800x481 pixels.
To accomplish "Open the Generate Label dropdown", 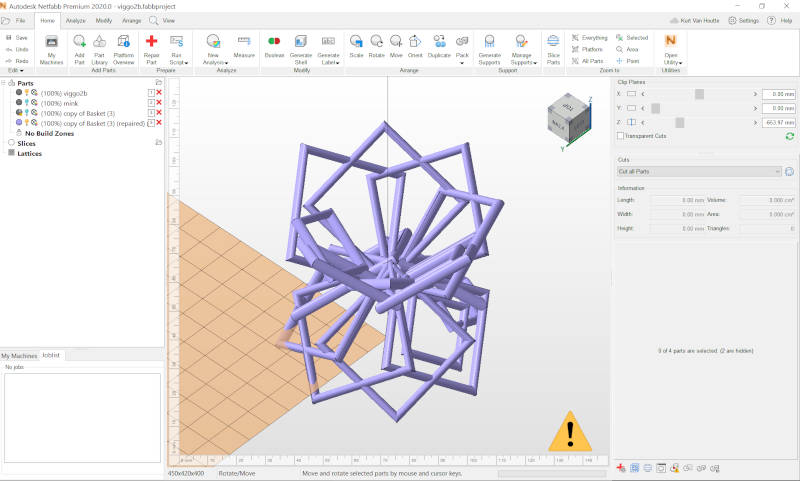I will tap(328, 49).
